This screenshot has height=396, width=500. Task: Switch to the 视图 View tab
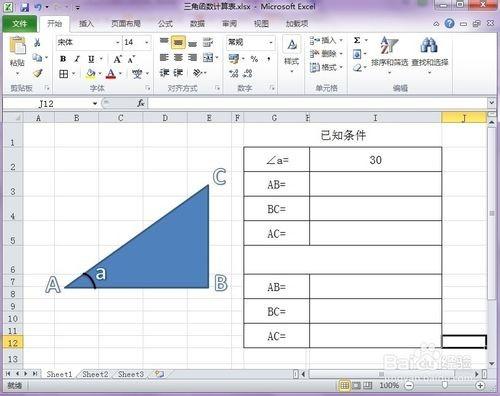261,24
